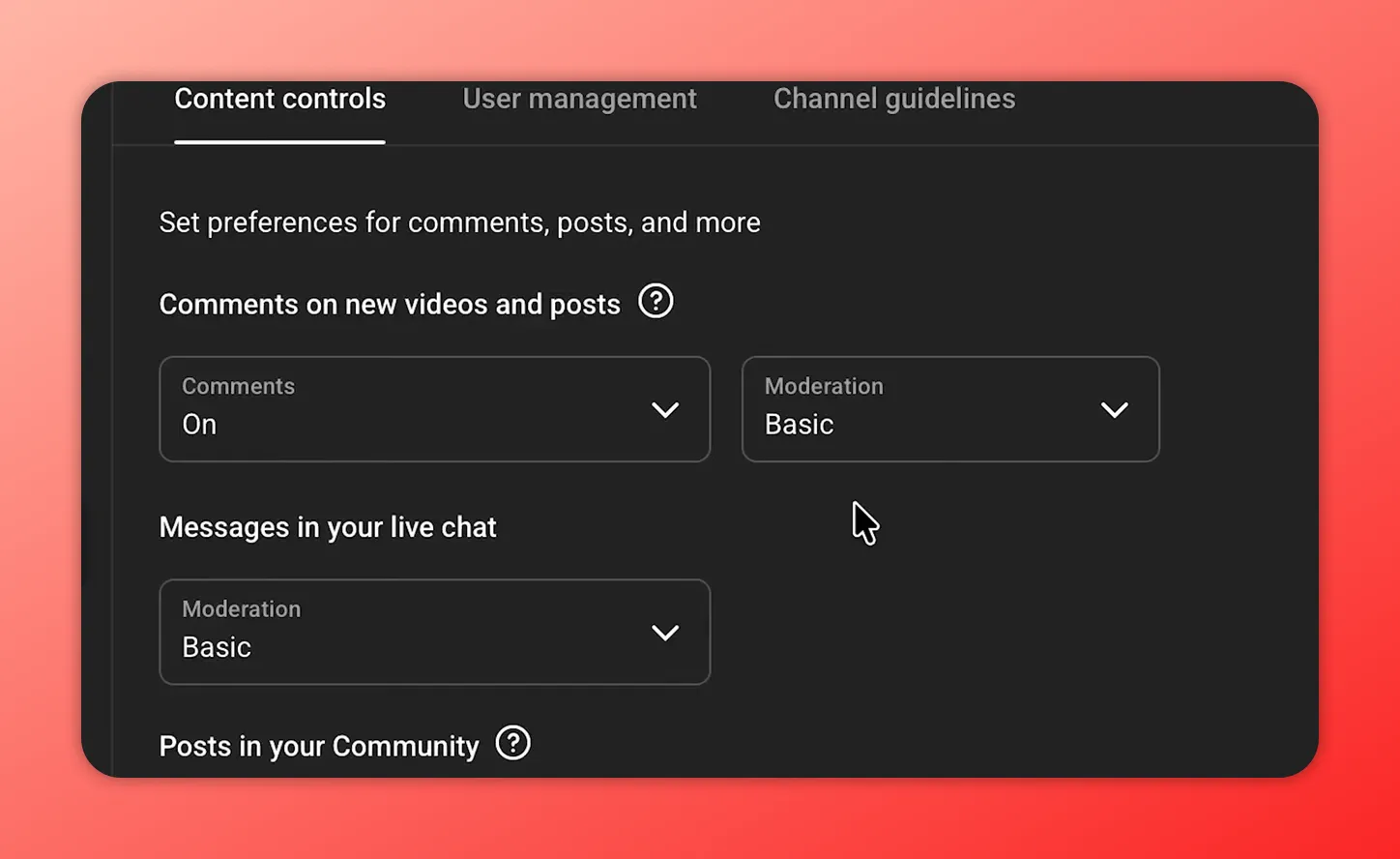Screen dimensions: 1400x859
Task: Open the Channel guidelines tab
Action: (x=894, y=99)
